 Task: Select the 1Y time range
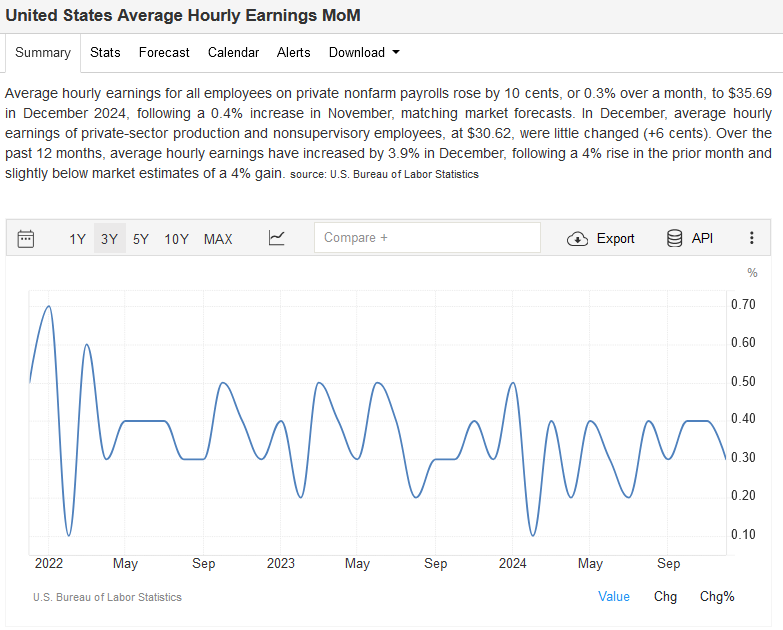77,238
